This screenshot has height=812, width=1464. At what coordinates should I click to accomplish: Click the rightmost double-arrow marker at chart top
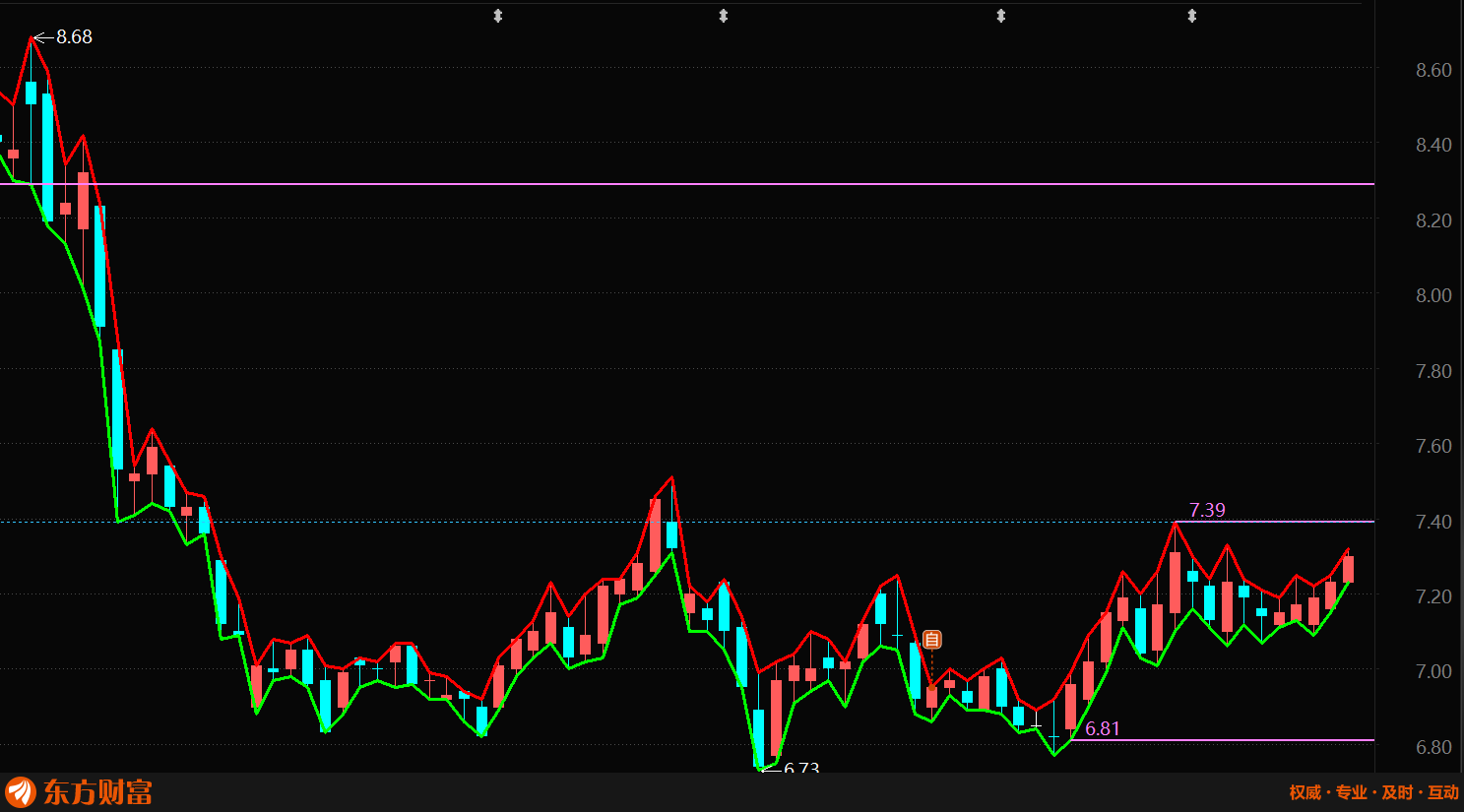click(1192, 16)
